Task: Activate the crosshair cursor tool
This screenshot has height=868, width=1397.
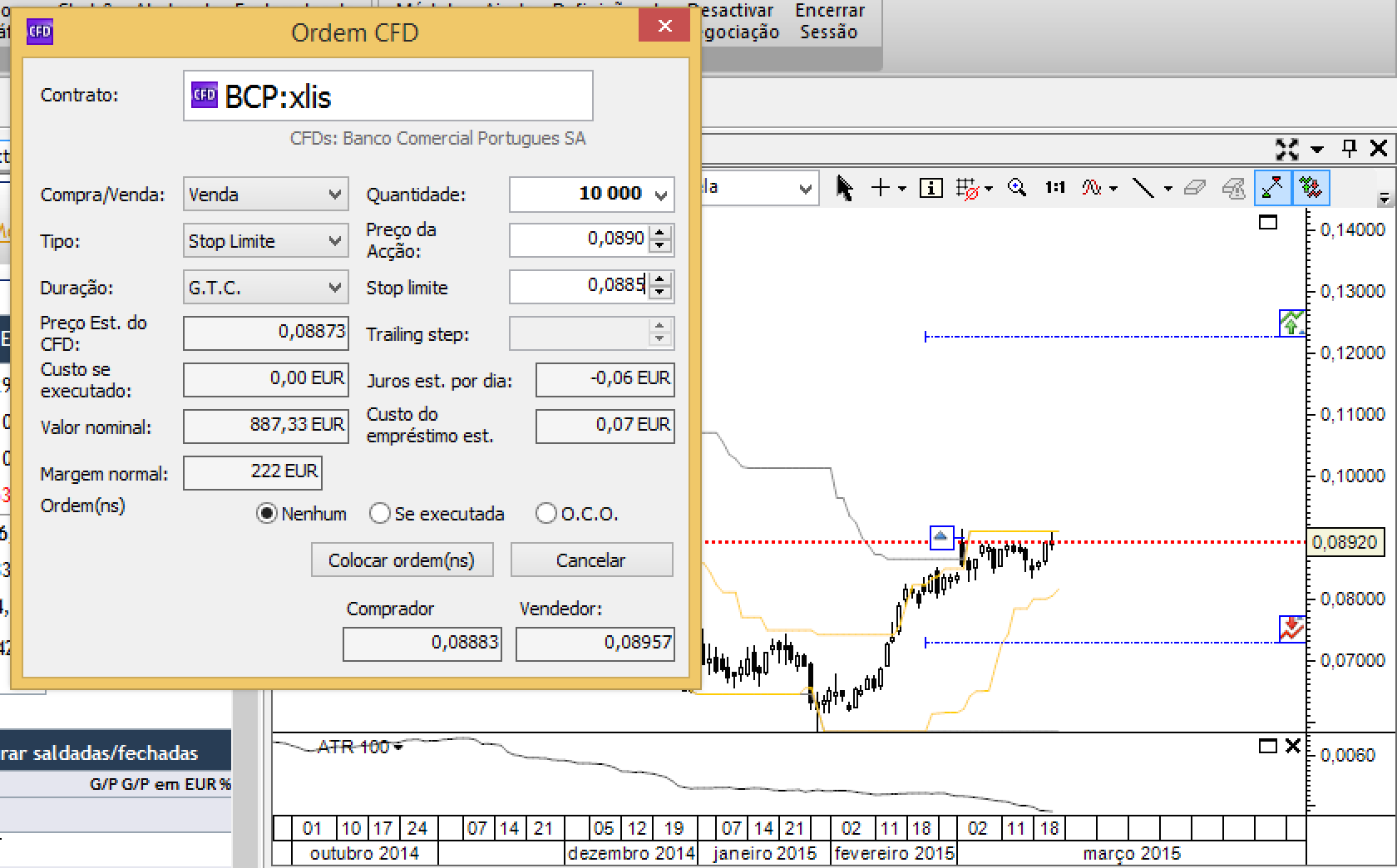Action: pos(880,188)
